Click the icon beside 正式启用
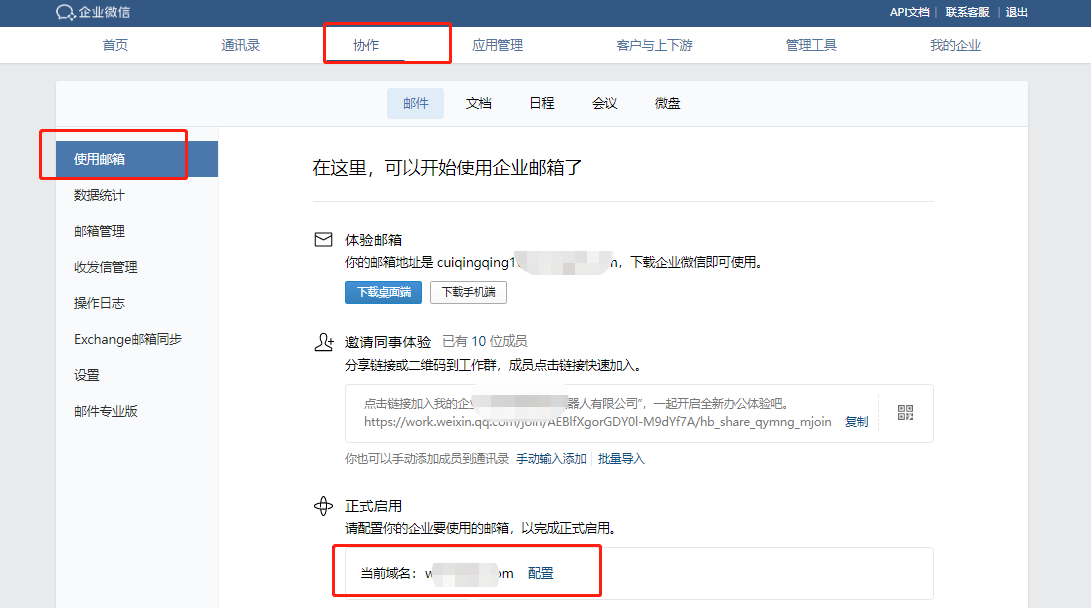The height and width of the screenshot is (608, 1091). [x=324, y=505]
